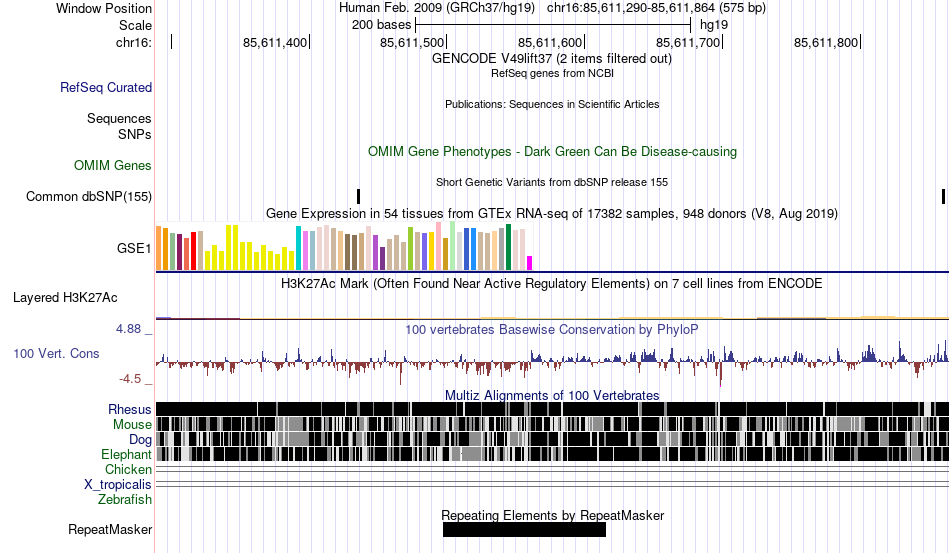Open the Layered H3K27Ac track label
The height and width of the screenshot is (553, 950).
coord(65,297)
